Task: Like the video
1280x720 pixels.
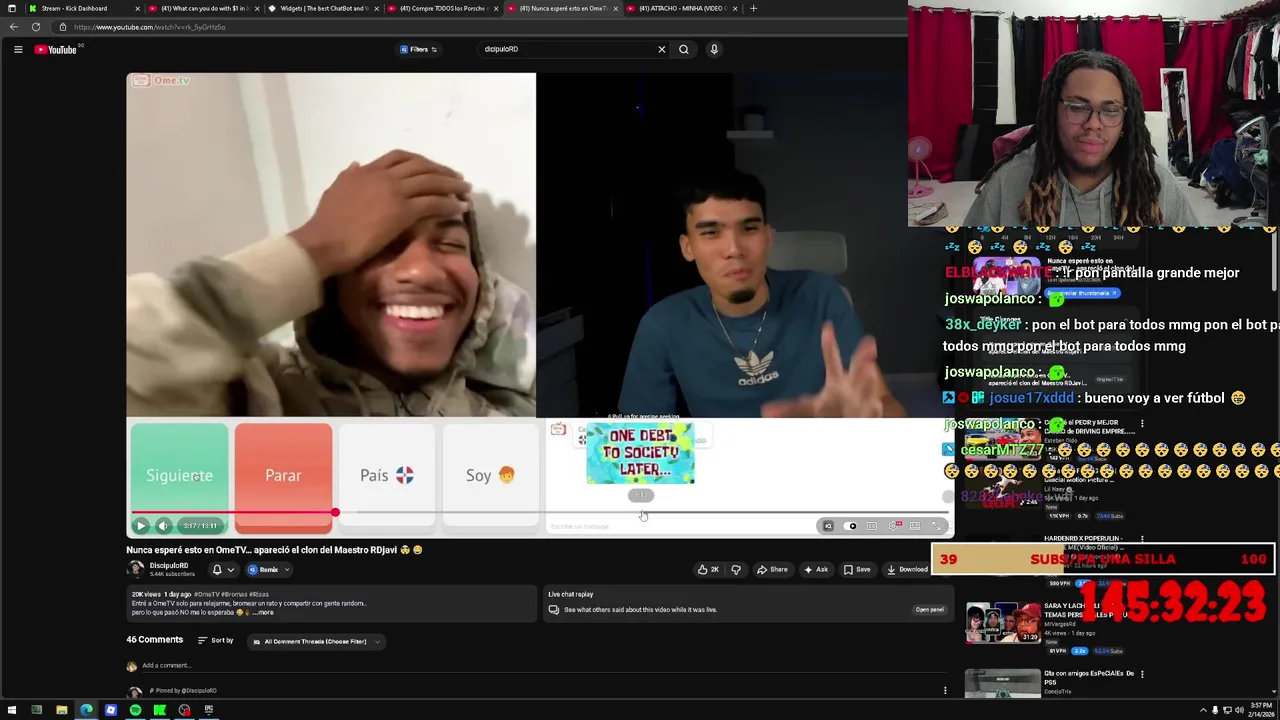Action: pos(709,570)
